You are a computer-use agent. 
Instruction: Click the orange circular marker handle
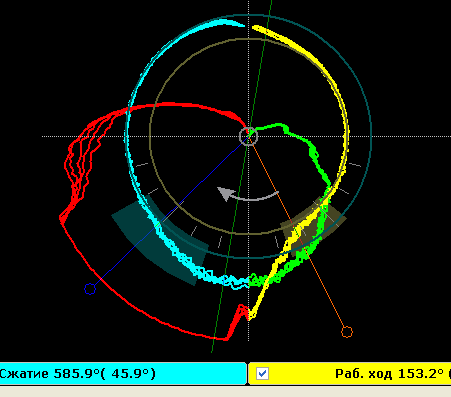pos(347,332)
